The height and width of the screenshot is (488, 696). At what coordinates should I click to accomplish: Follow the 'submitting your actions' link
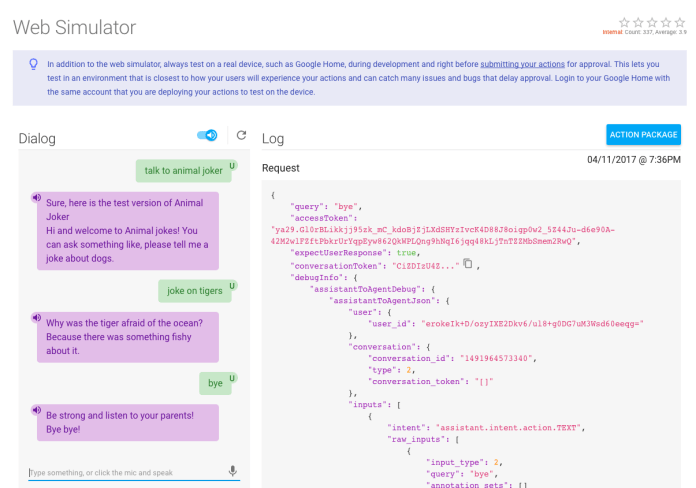pos(545,63)
